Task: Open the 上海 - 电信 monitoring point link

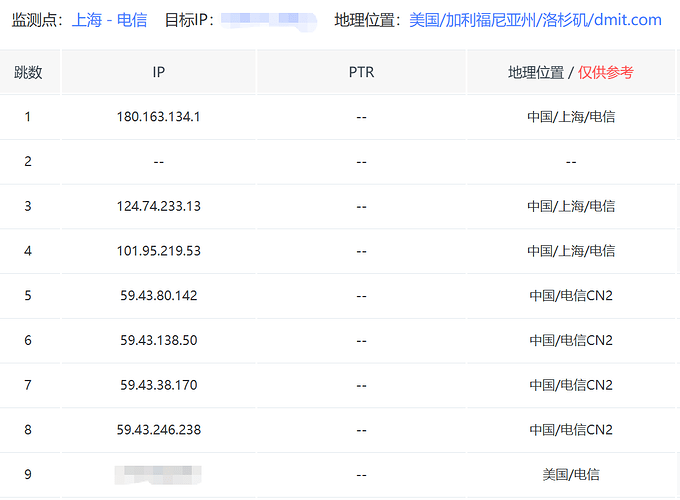Action: click(109, 20)
